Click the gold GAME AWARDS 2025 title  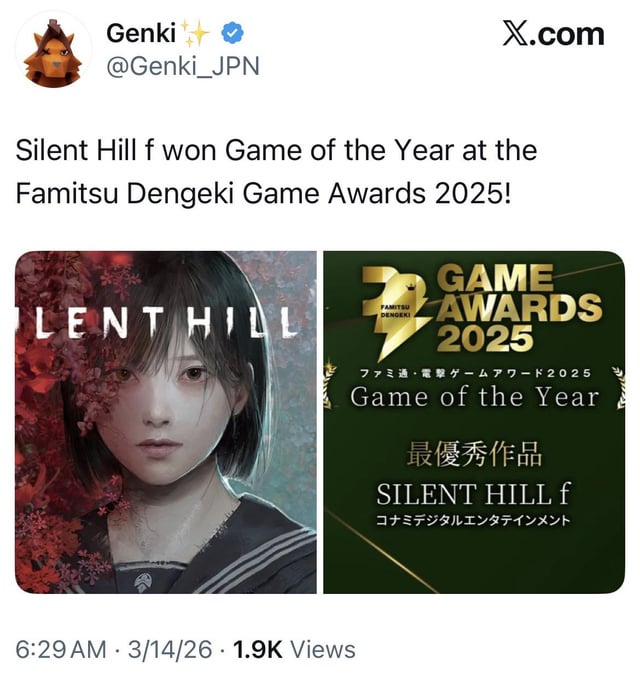[519, 307]
